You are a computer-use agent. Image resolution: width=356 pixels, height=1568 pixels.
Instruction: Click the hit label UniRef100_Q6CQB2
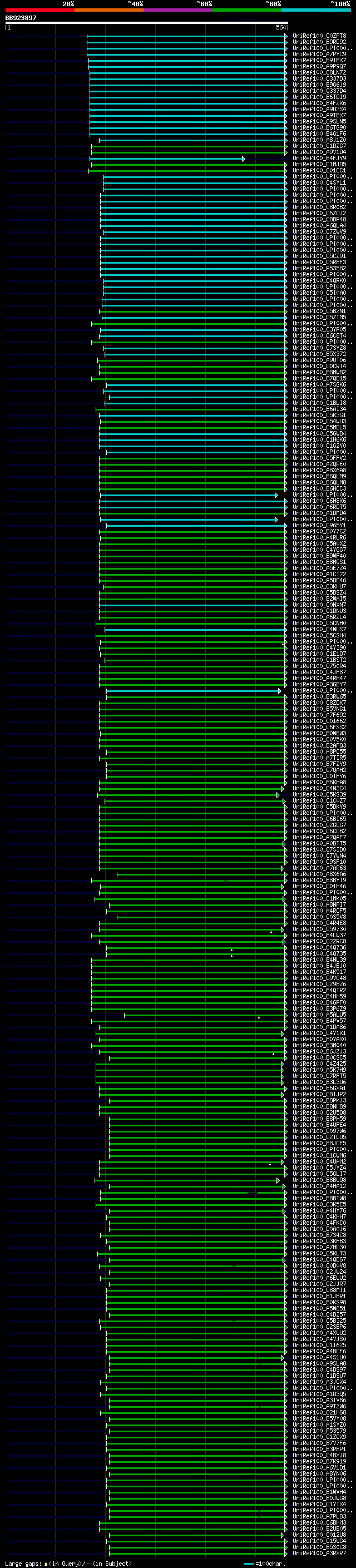point(319,831)
